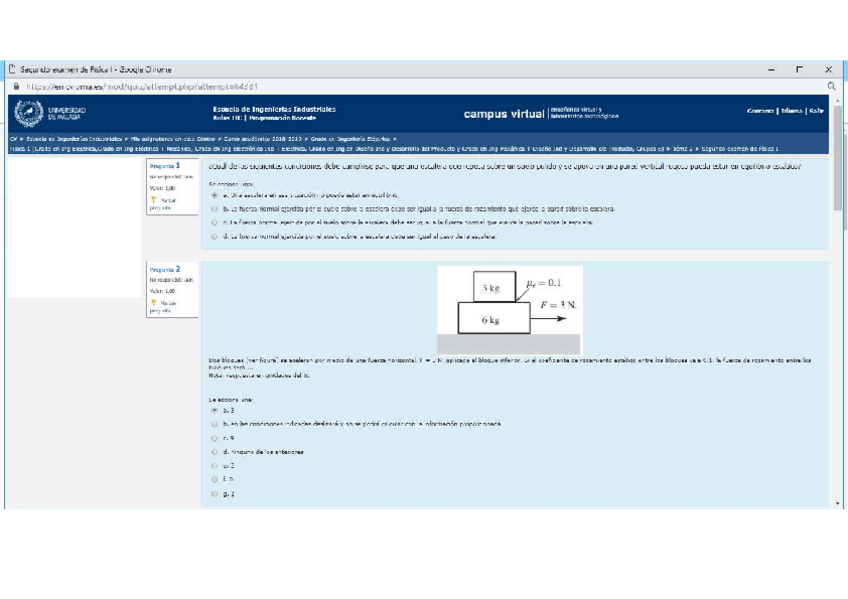848x599 pixels.
Task: Click the magnifier icon at address bar end
Action: (x=831, y=86)
